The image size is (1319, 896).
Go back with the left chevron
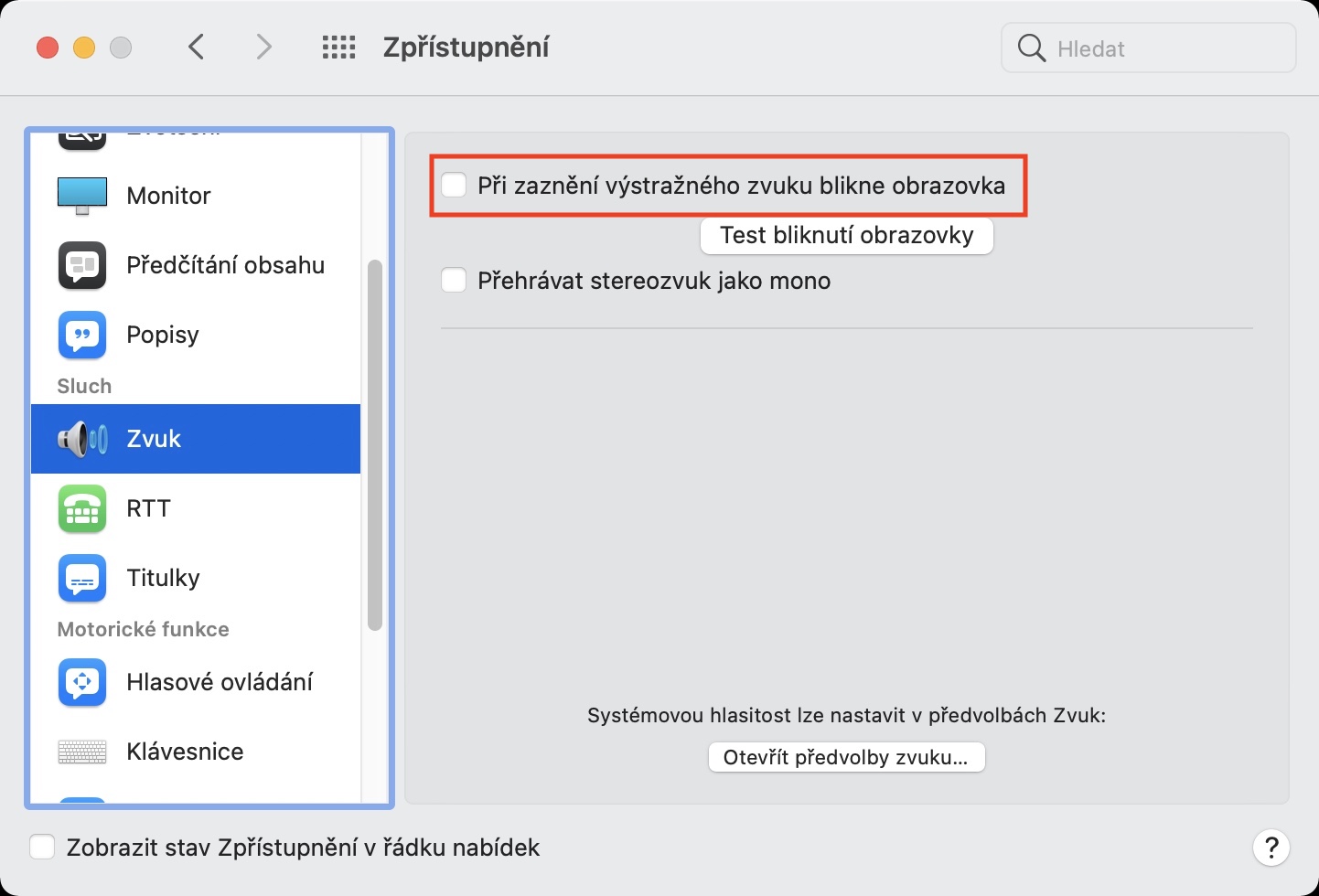(x=196, y=47)
